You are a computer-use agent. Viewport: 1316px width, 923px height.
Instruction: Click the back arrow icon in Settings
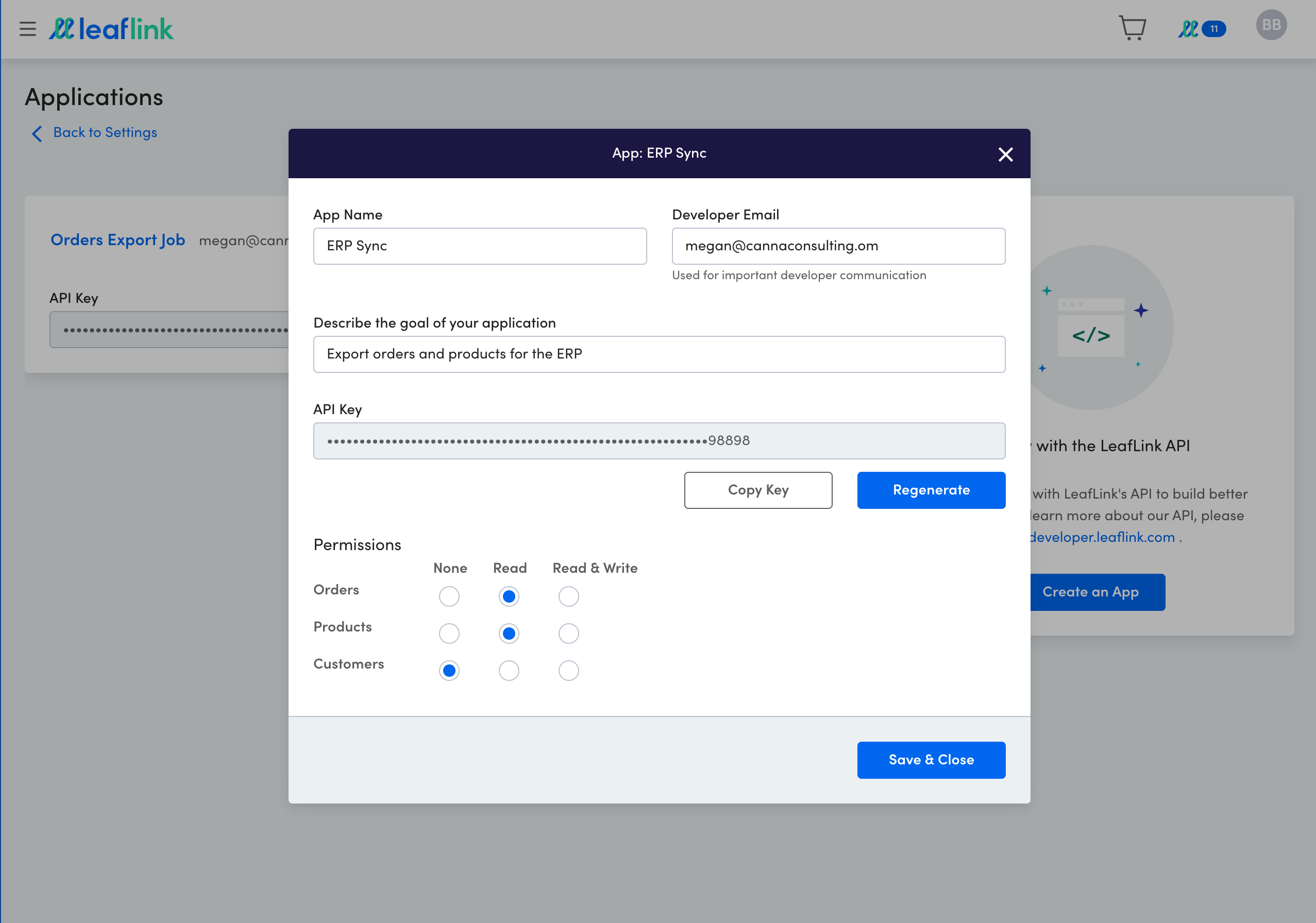[37, 132]
